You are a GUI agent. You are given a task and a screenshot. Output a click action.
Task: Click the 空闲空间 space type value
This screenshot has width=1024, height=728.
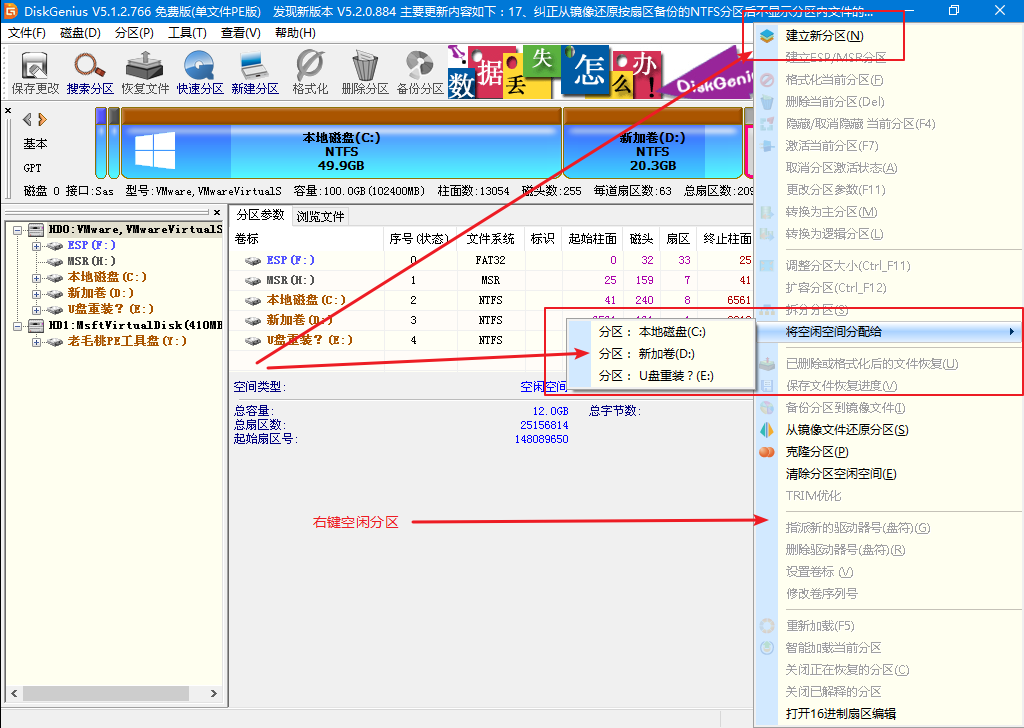pos(543,387)
